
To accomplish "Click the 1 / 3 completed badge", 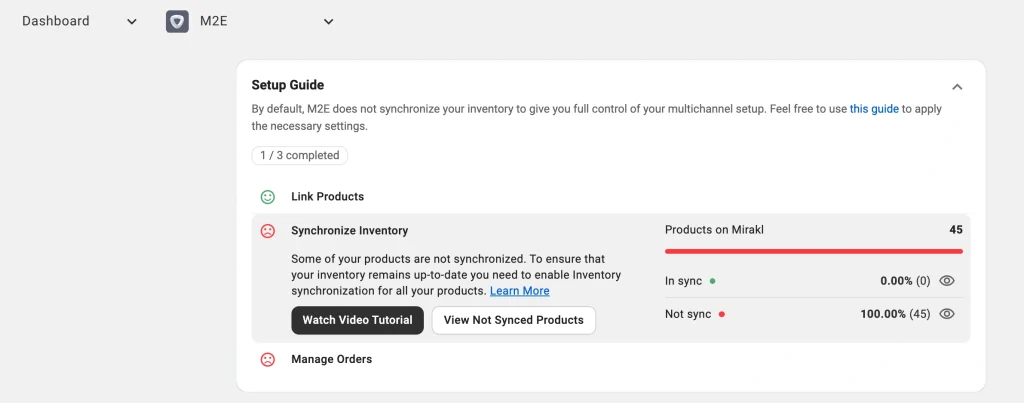I will (x=299, y=156).
